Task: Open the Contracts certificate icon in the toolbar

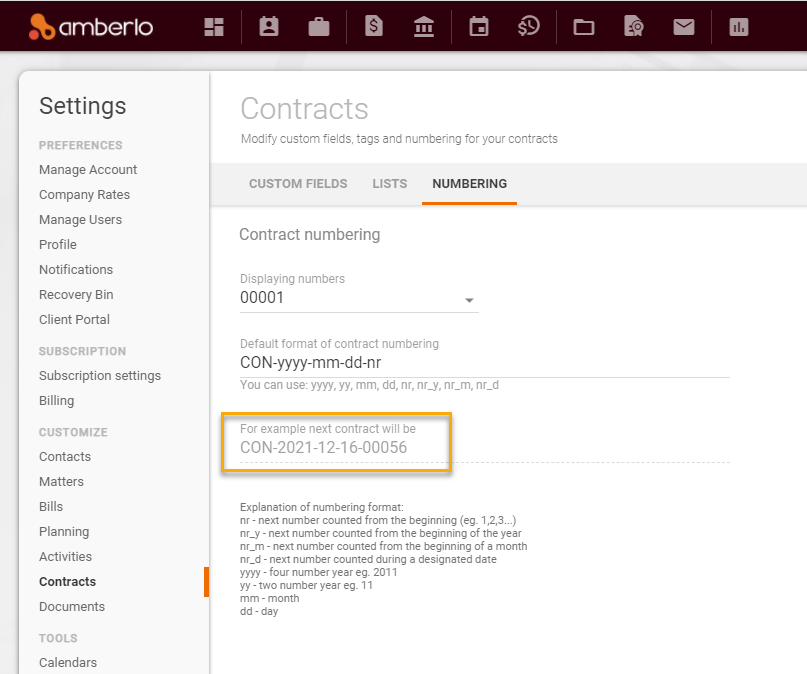Action: click(x=633, y=27)
